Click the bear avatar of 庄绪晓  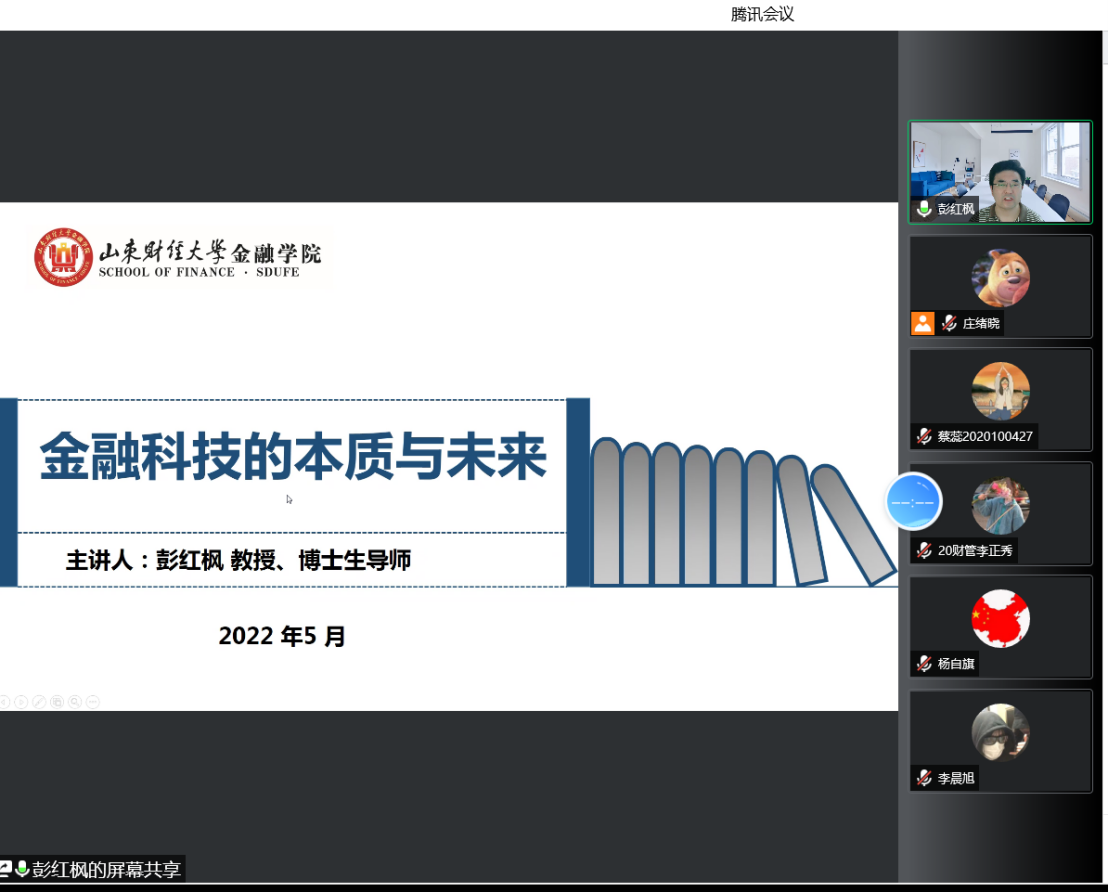coord(1000,278)
